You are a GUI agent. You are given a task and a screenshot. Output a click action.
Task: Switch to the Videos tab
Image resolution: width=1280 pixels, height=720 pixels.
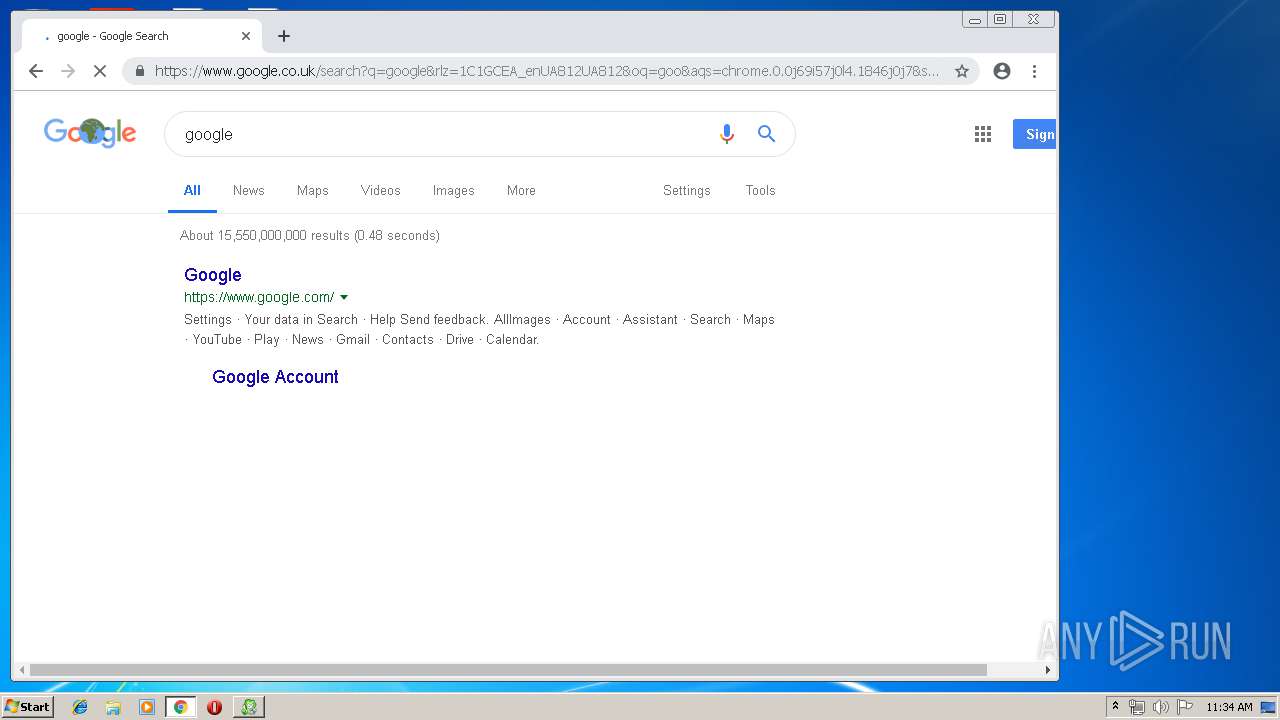381,190
